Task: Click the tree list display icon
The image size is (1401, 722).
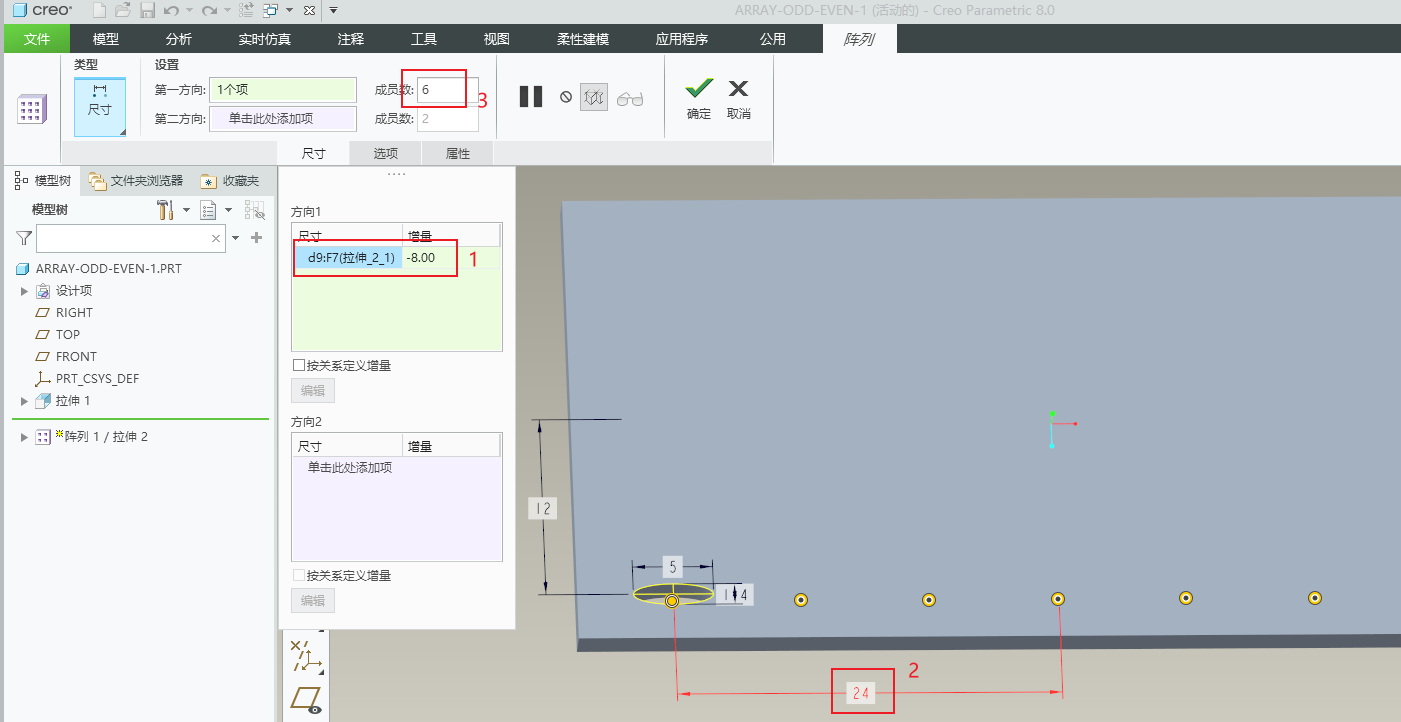Action: click(x=209, y=210)
